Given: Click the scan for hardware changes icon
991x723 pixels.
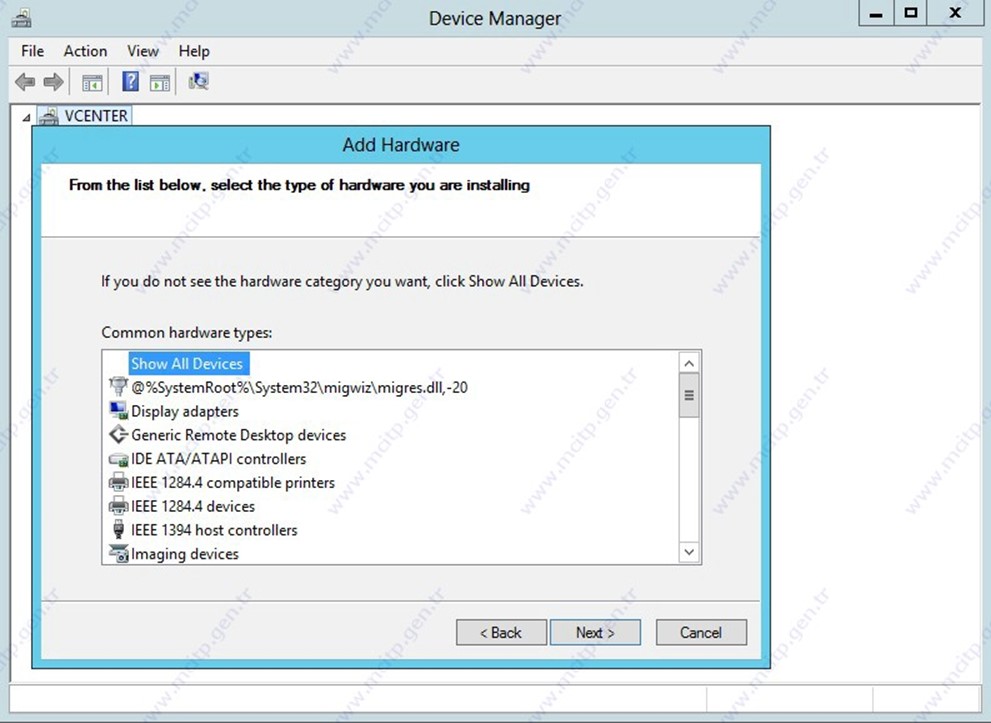Looking at the screenshot, I should (198, 82).
